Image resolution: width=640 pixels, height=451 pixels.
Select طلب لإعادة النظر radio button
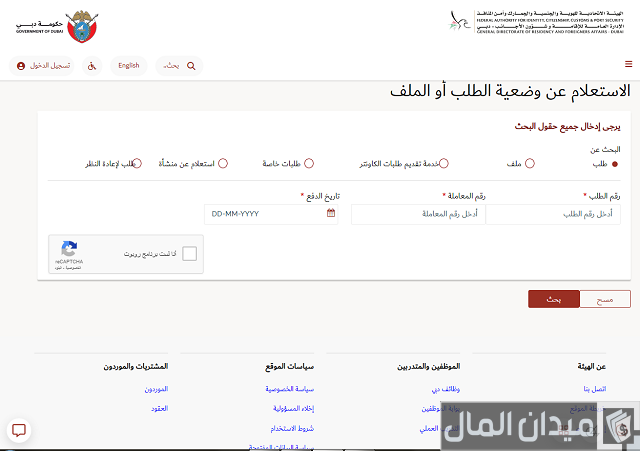point(137,164)
